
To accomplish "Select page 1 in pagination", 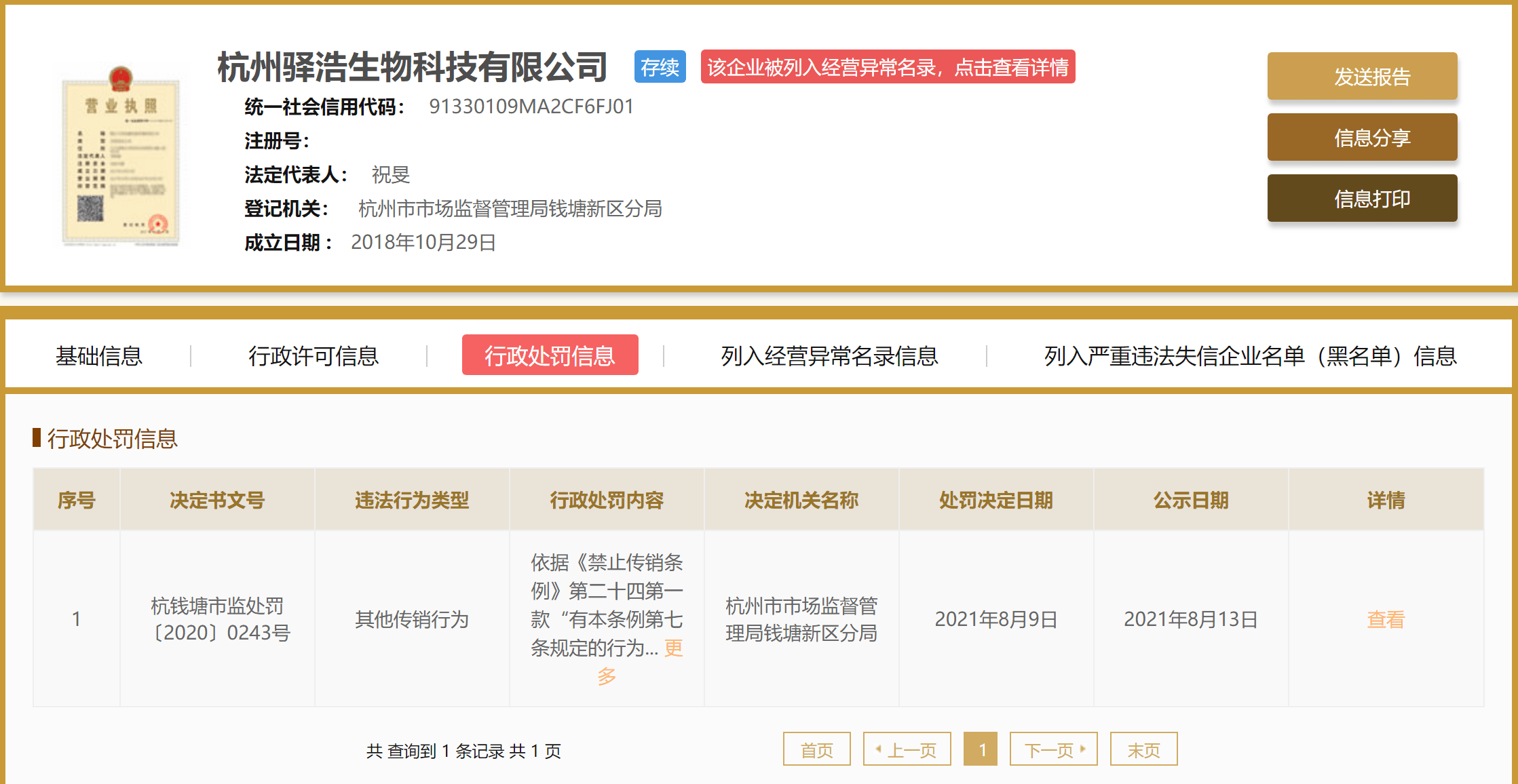I will (x=981, y=749).
